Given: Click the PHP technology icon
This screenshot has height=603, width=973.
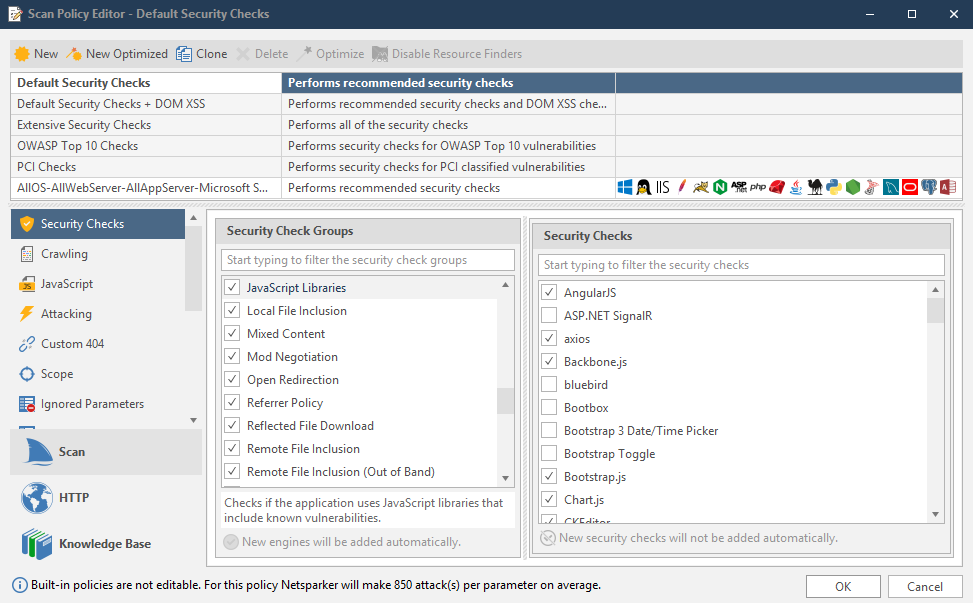Looking at the screenshot, I should [759, 186].
